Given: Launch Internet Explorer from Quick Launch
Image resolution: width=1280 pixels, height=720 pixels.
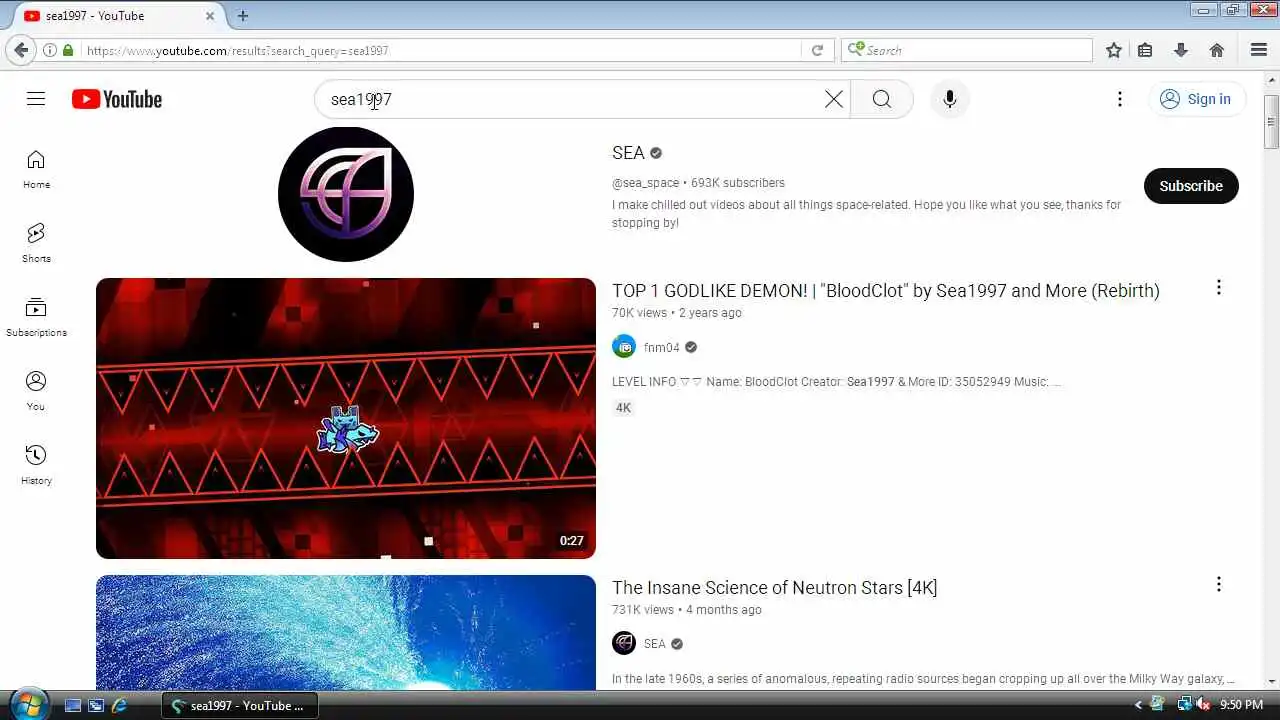Looking at the screenshot, I should [119, 705].
